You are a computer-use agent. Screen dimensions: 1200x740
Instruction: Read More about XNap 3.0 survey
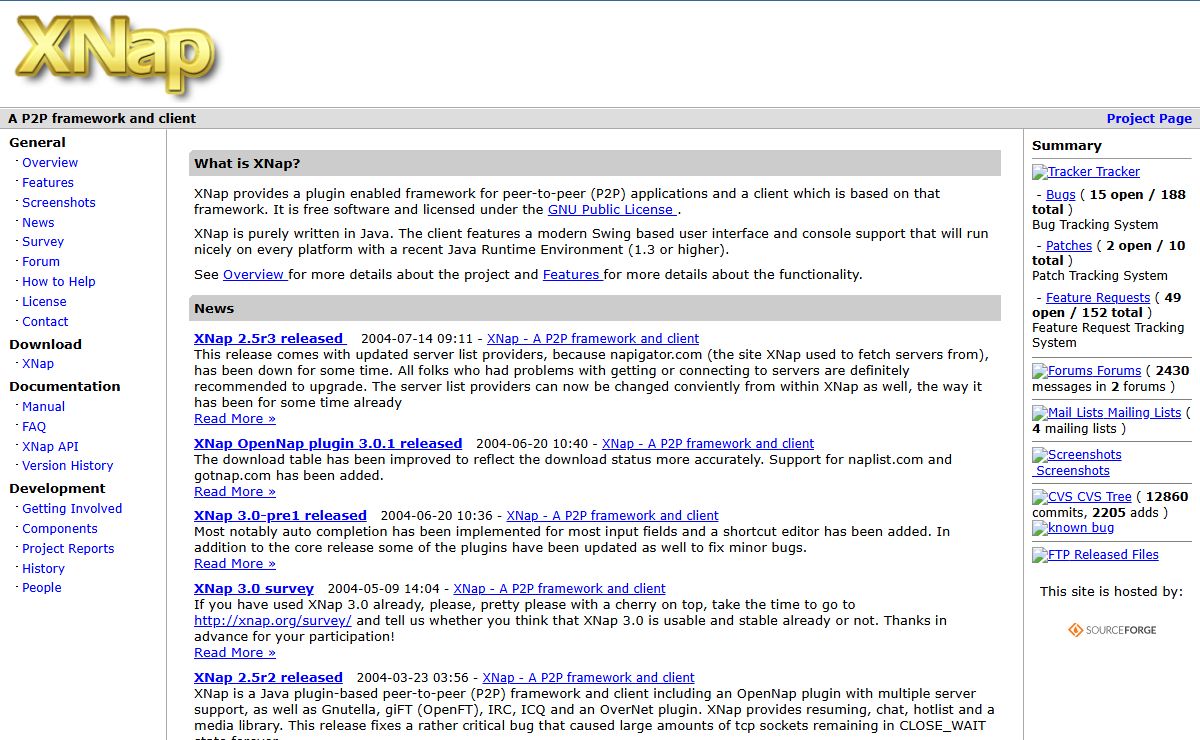click(235, 653)
